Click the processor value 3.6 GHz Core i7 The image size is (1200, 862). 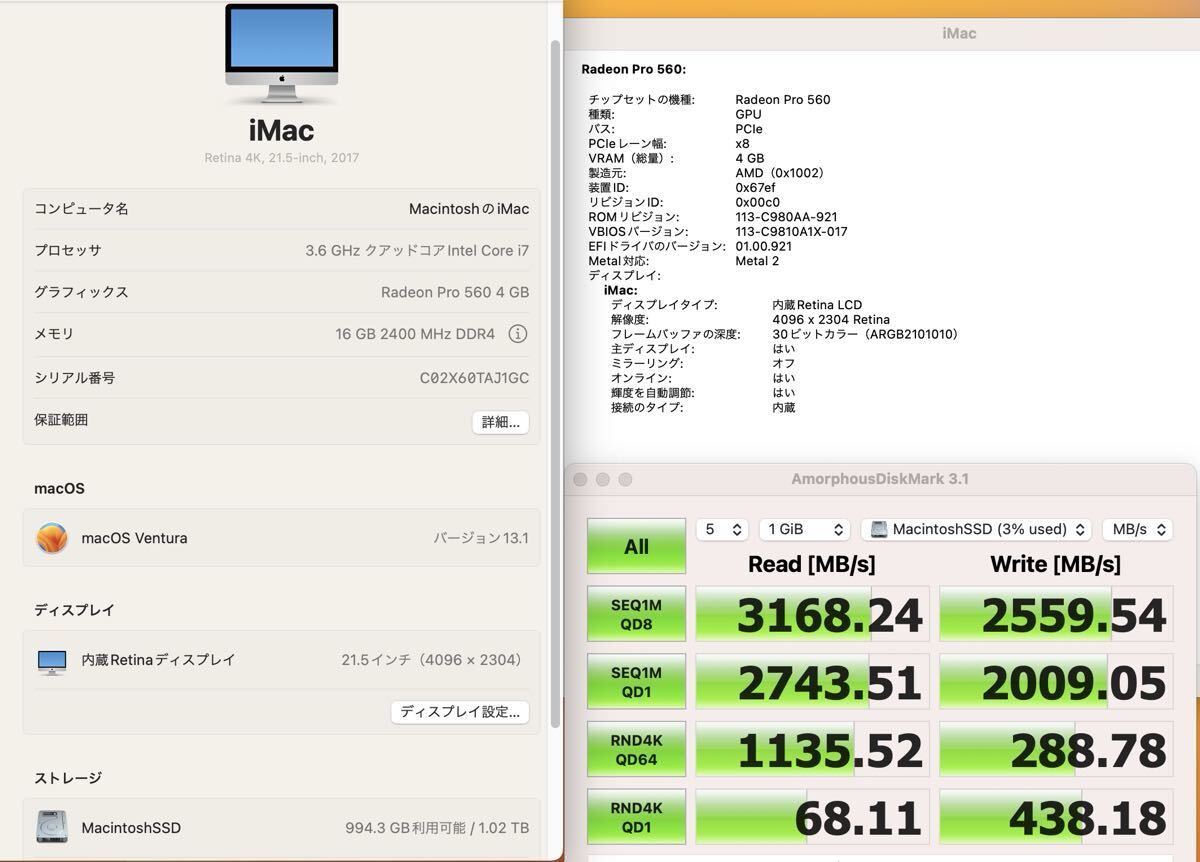[x=417, y=251]
